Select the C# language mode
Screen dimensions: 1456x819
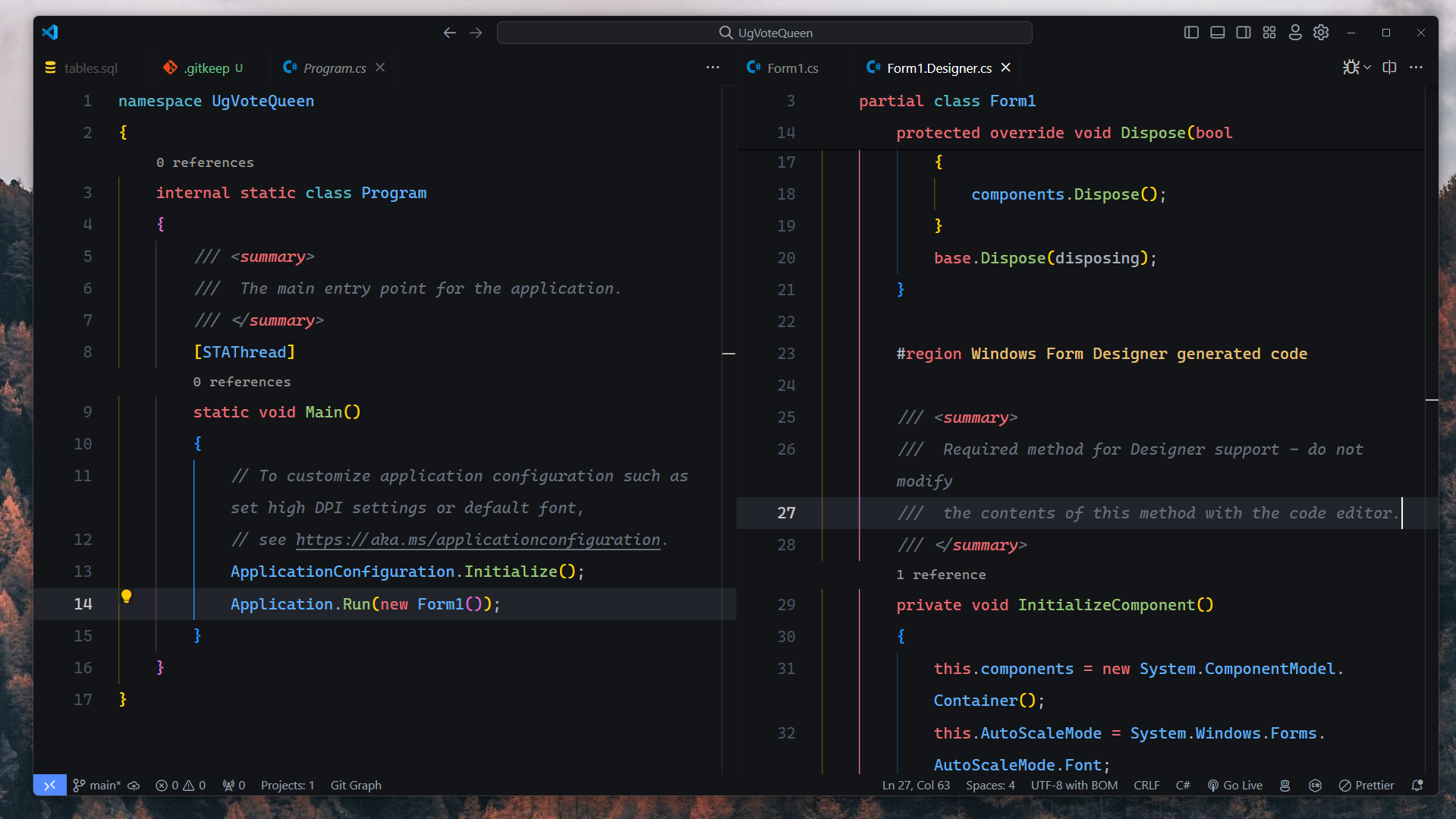pos(1183,785)
